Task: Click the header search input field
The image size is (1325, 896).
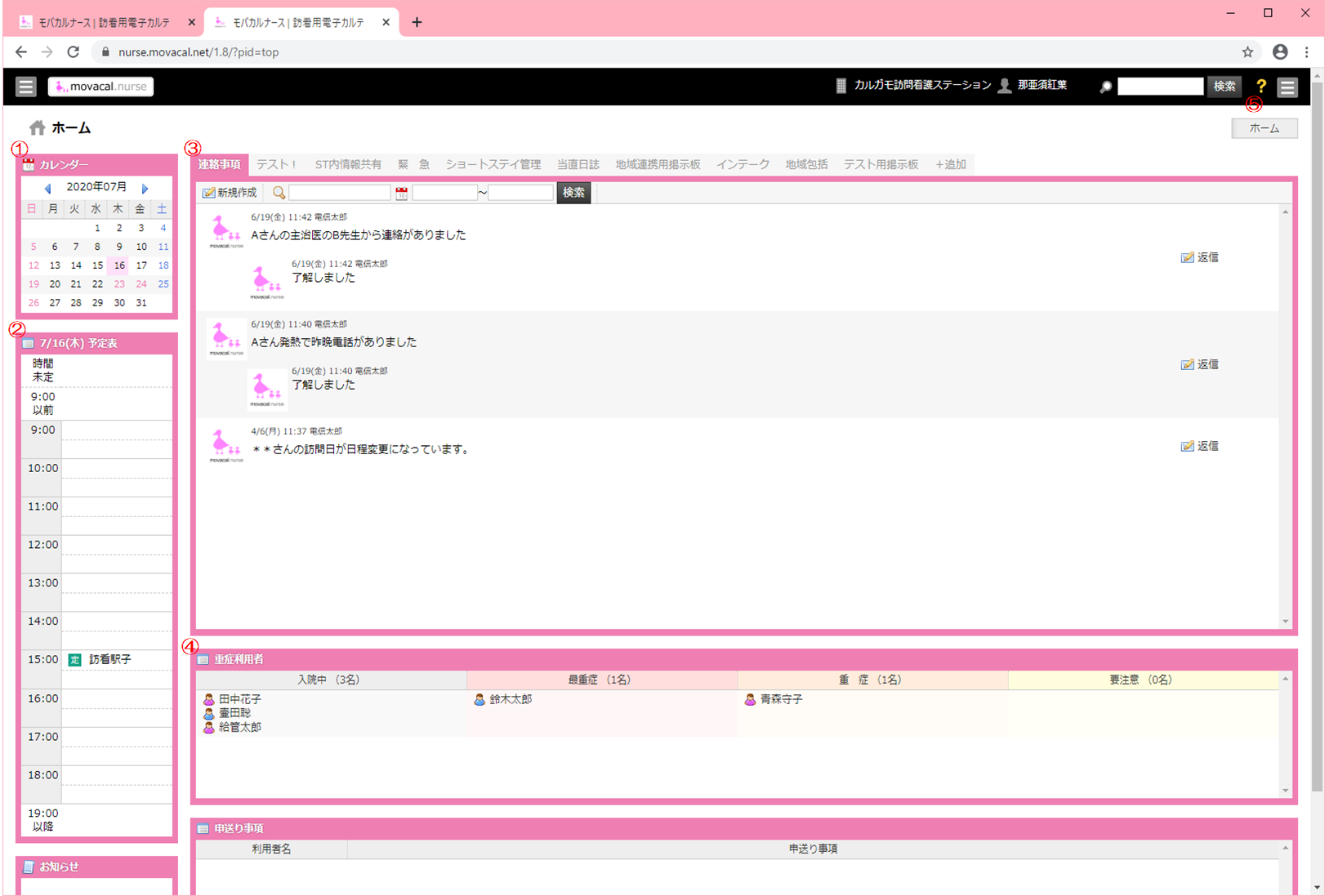Action: (1160, 86)
